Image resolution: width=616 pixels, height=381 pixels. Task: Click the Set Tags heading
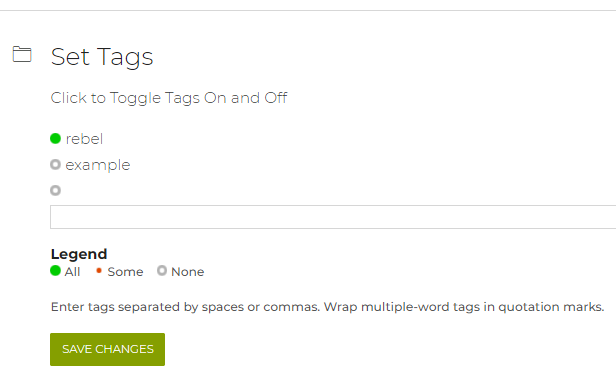[x=102, y=57]
